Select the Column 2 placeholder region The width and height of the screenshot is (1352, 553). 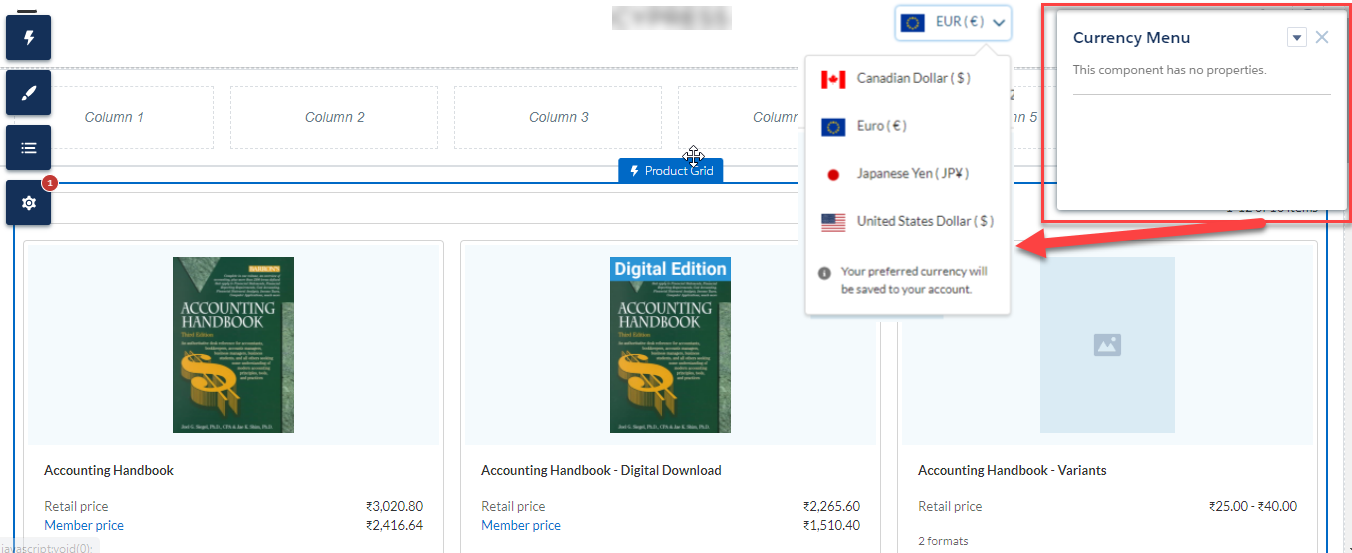(x=334, y=117)
